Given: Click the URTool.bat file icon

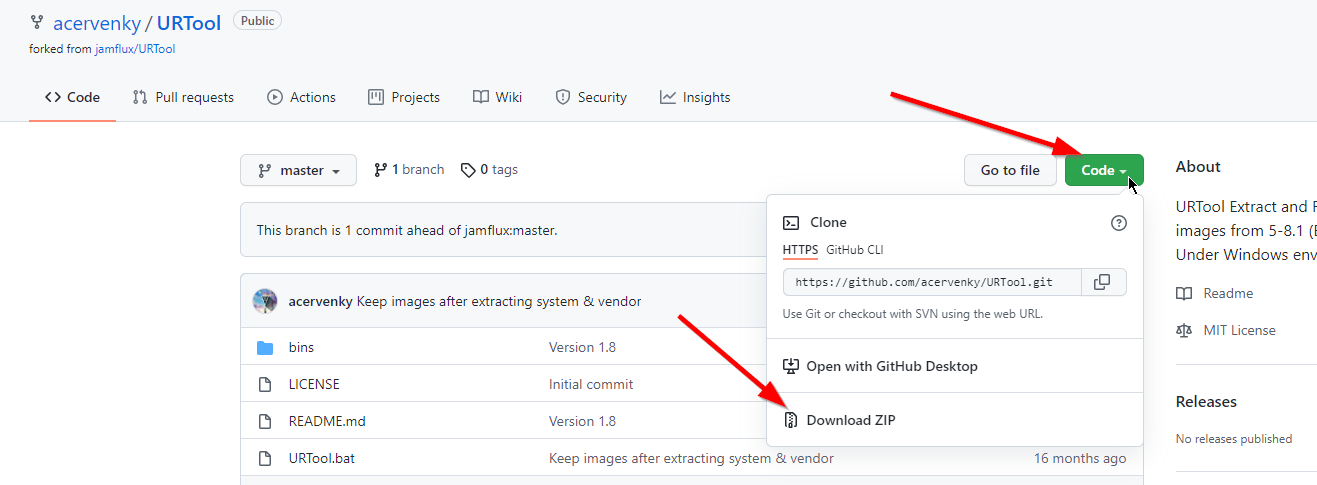Looking at the screenshot, I should click(265, 458).
